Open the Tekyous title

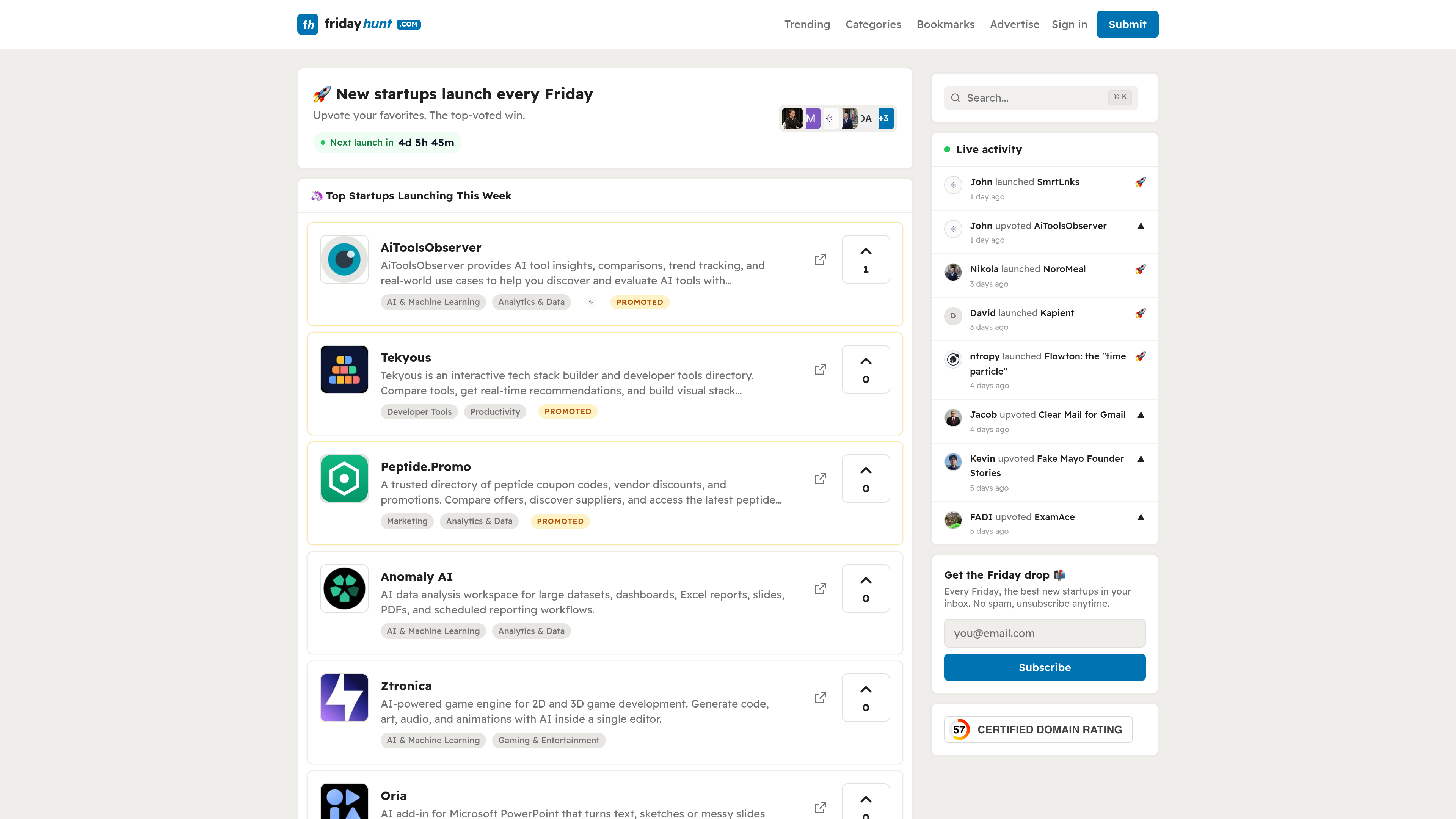click(x=406, y=357)
